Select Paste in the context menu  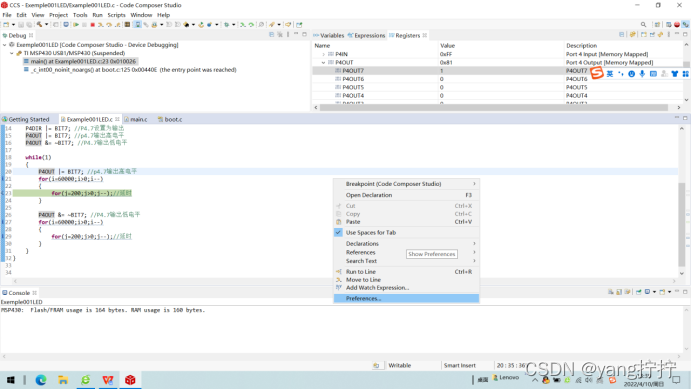pos(406,222)
